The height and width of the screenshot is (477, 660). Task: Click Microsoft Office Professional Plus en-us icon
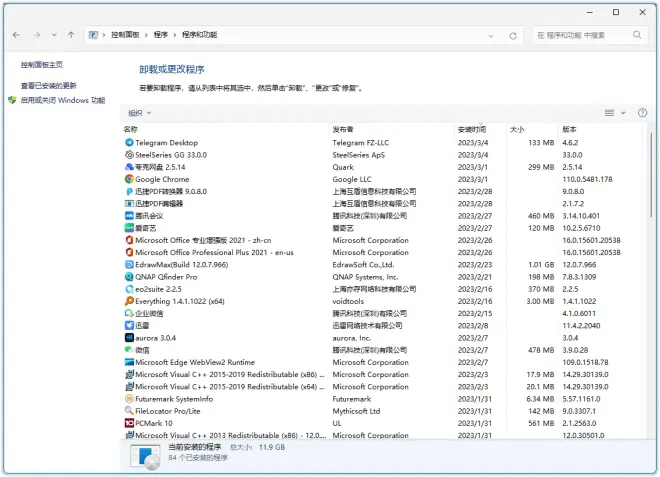pyautogui.click(x=129, y=253)
